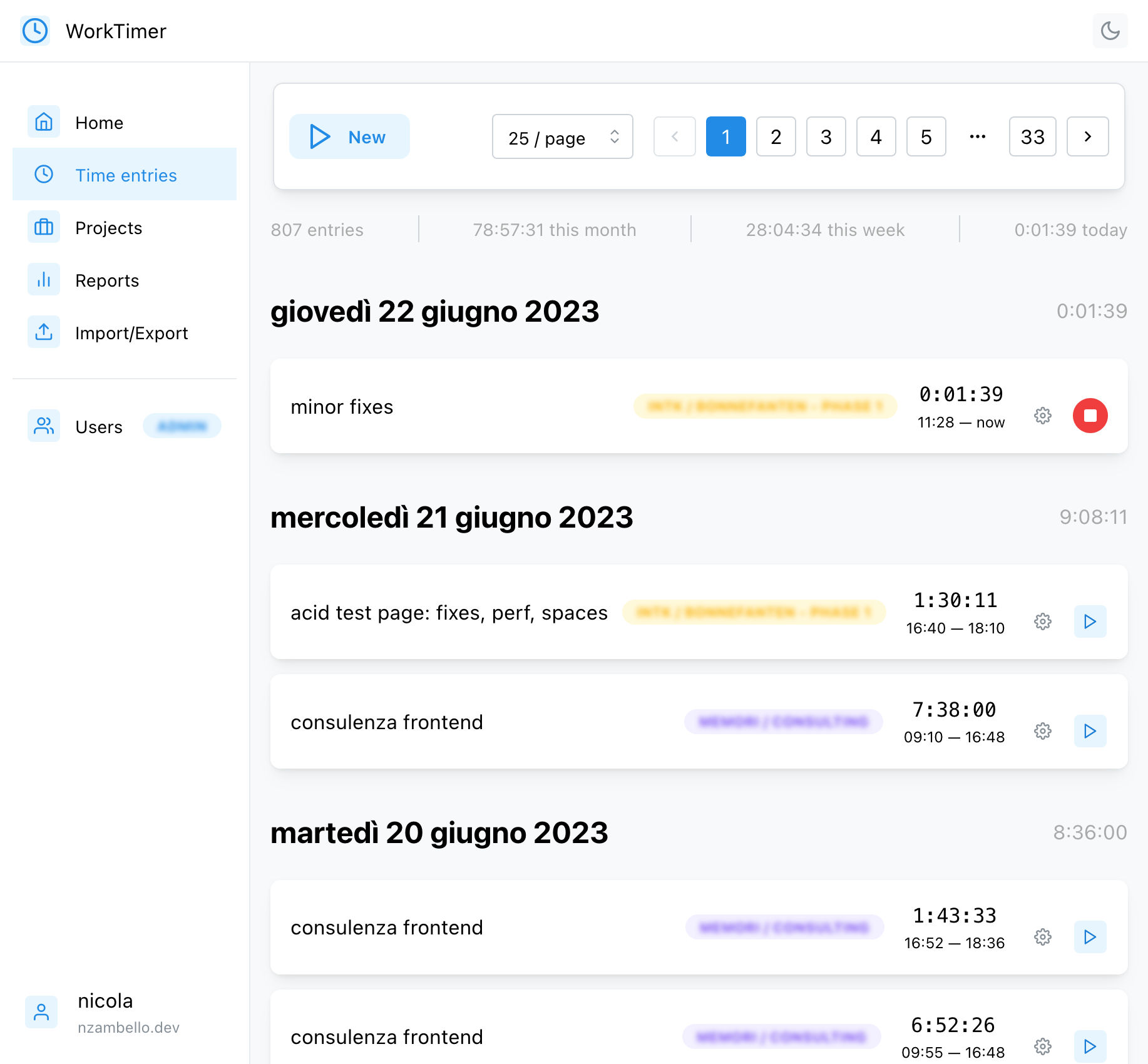1148x1064 pixels.
Task: Open the 25 / page dropdown
Action: [562, 137]
